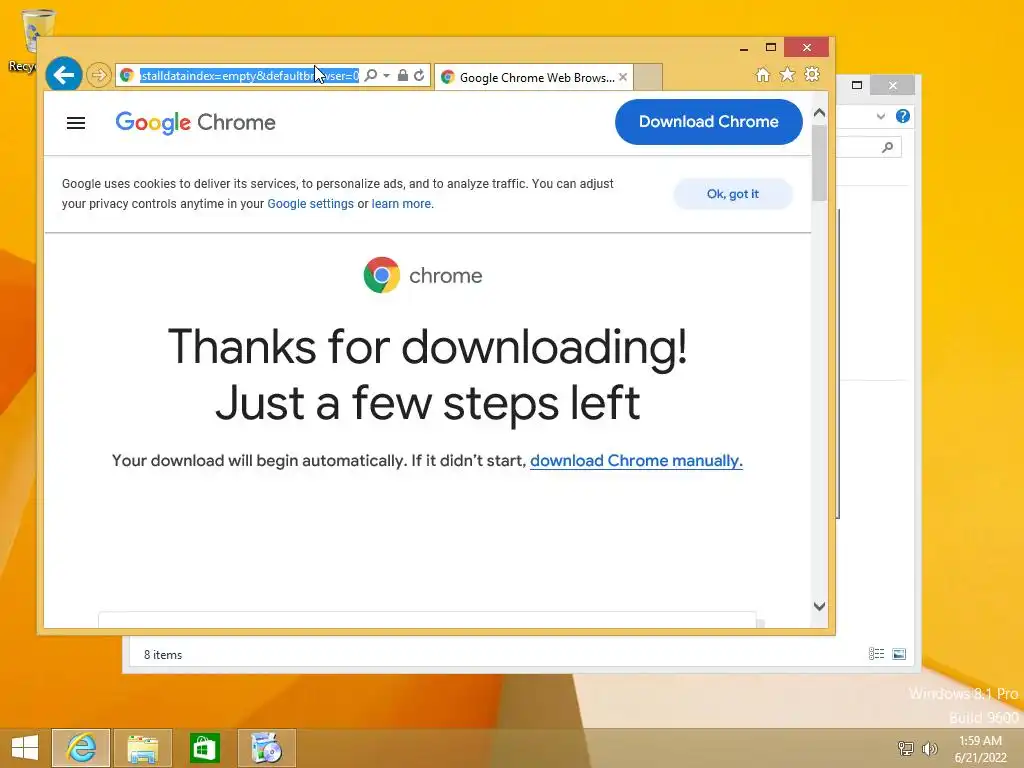Image resolution: width=1024 pixels, height=768 pixels.
Task: Open File Explorer from the taskbar
Action: (142, 748)
